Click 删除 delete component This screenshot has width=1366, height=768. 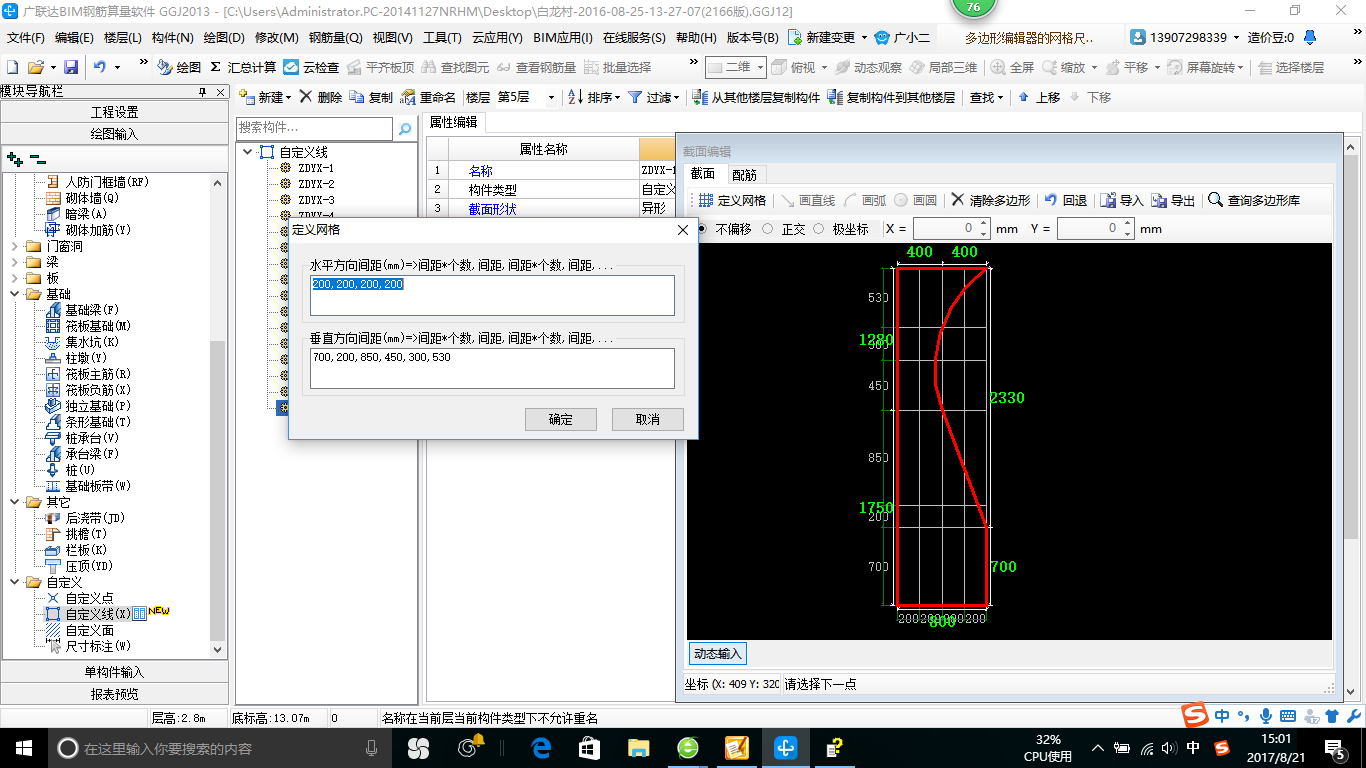click(321, 97)
